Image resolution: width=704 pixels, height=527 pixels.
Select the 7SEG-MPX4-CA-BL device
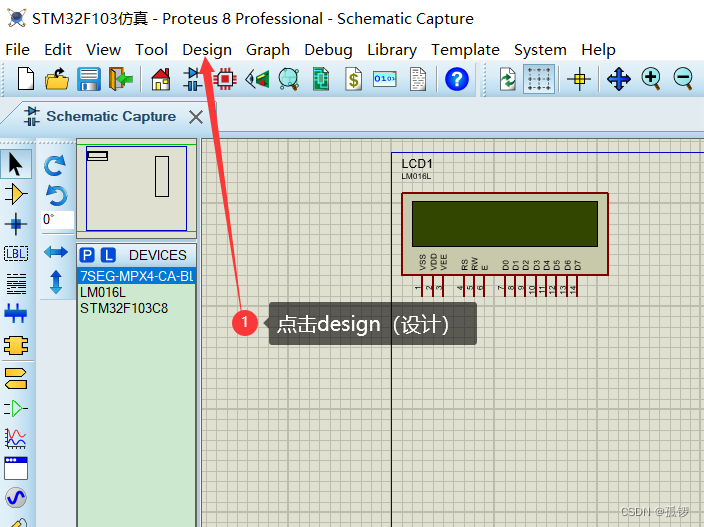coord(136,276)
